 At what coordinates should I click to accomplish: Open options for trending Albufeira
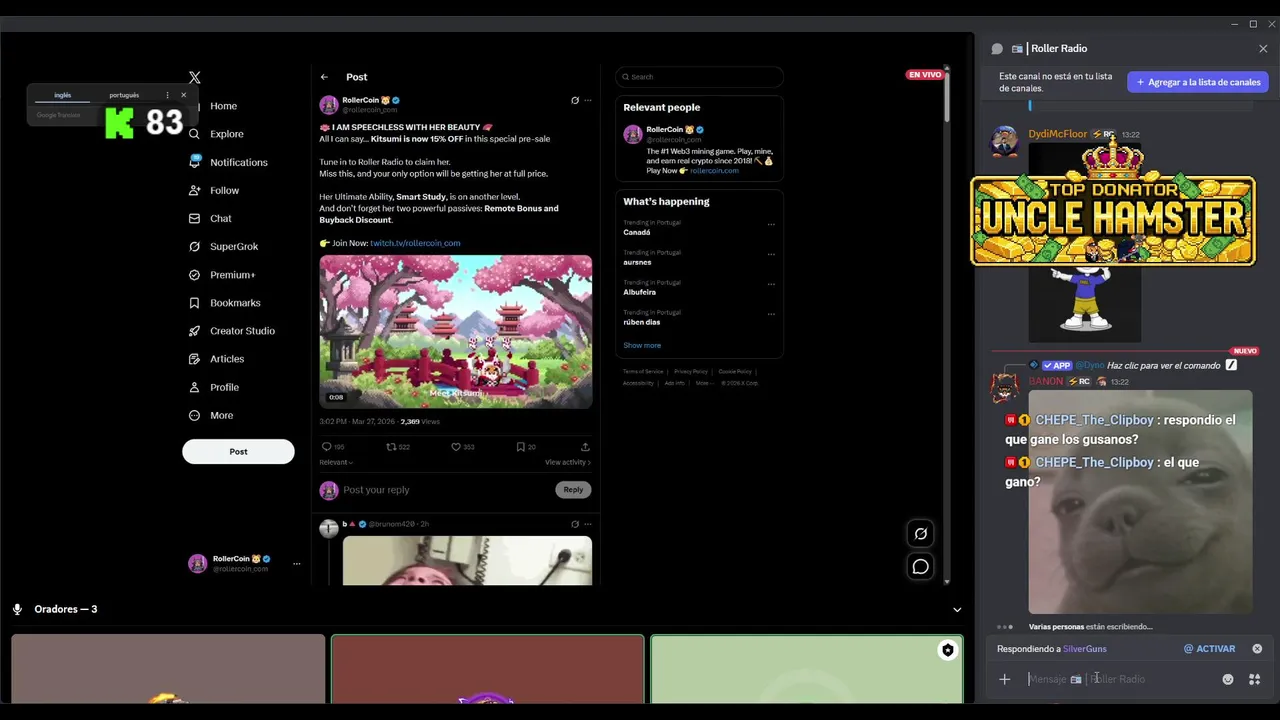771,284
